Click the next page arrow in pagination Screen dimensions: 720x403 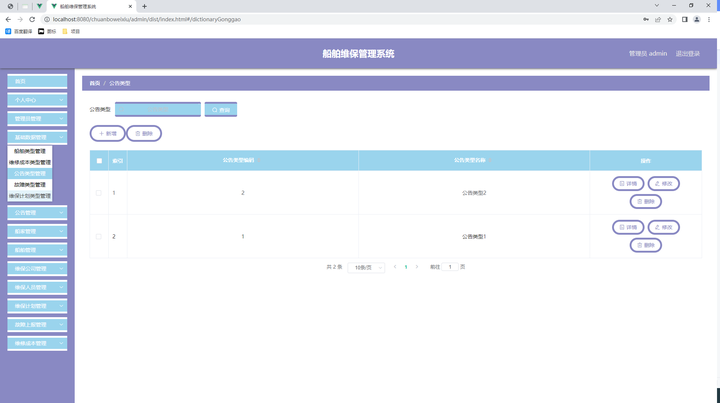[x=417, y=267]
